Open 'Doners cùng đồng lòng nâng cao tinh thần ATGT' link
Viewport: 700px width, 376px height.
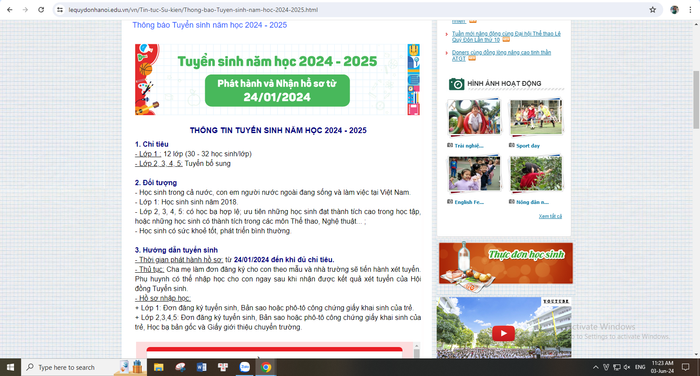[501, 55]
